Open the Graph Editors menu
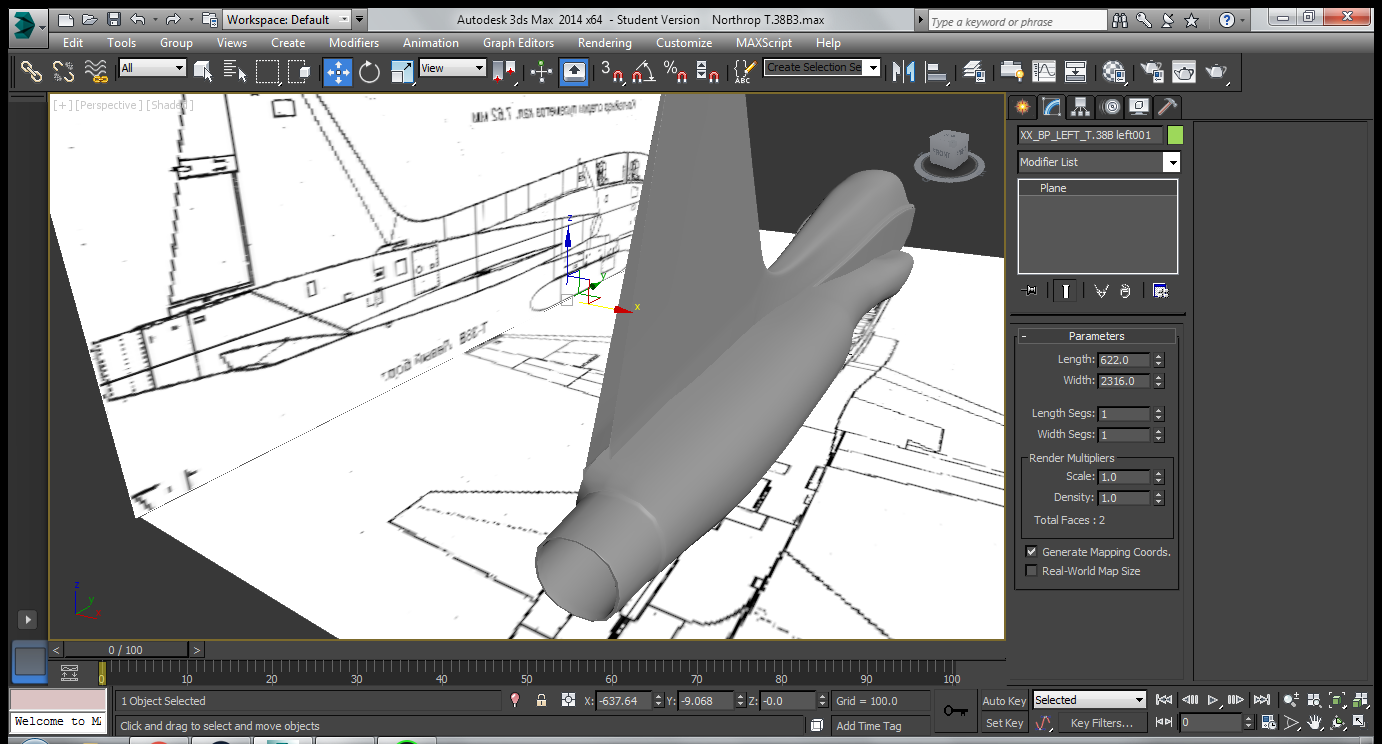The image size is (1382, 744). point(518,43)
